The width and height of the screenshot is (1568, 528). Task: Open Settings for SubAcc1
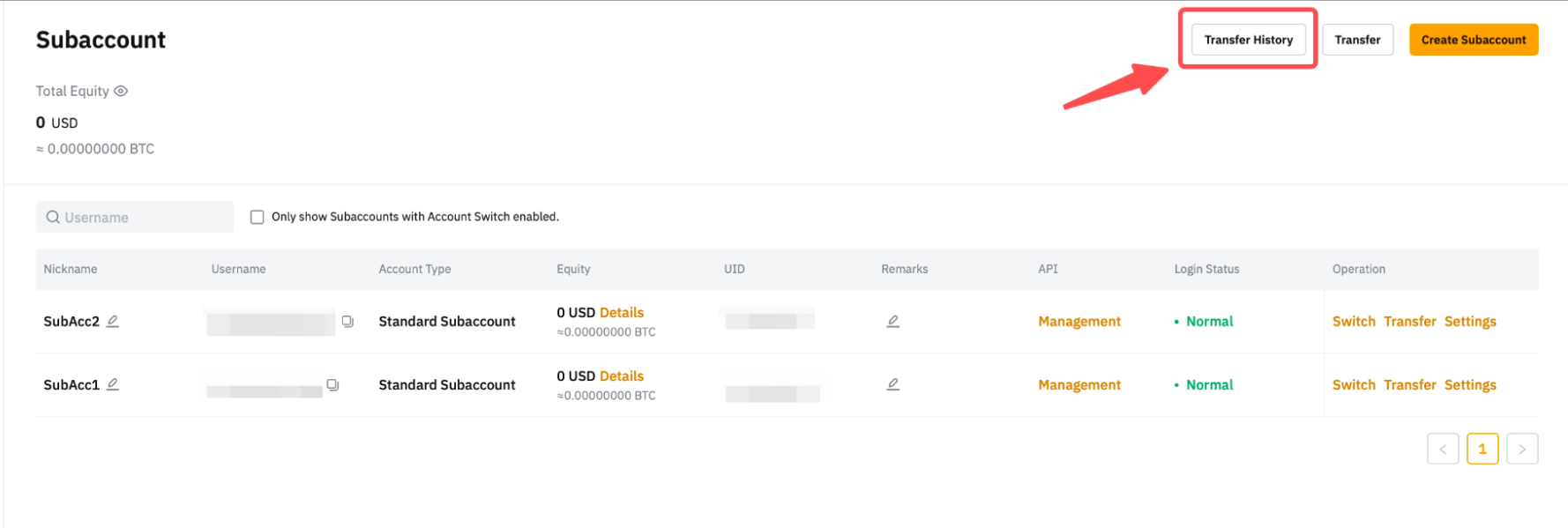1469,385
